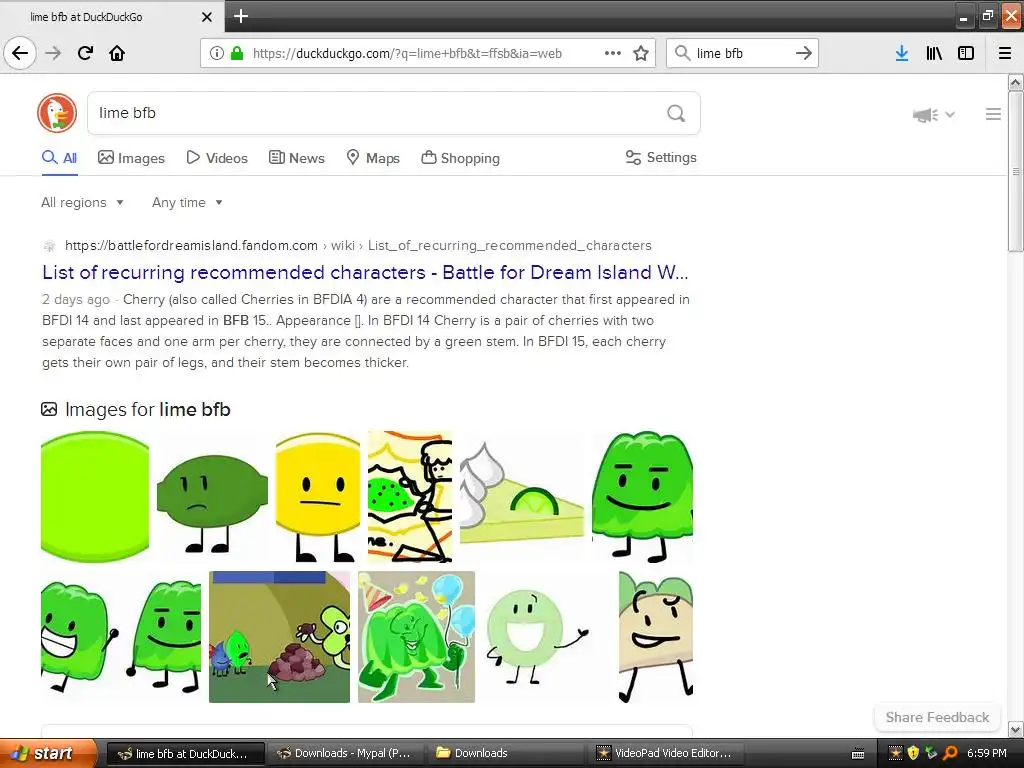Image resolution: width=1024 pixels, height=768 pixels.
Task: Run search with the magnifier button
Action: (x=676, y=113)
